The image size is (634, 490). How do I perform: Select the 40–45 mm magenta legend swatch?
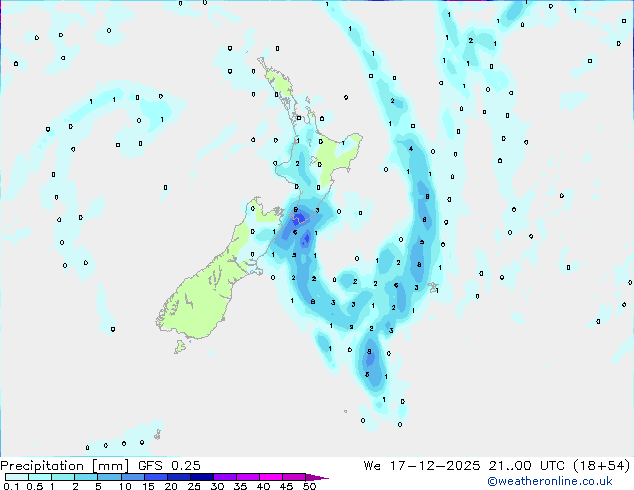(271, 477)
